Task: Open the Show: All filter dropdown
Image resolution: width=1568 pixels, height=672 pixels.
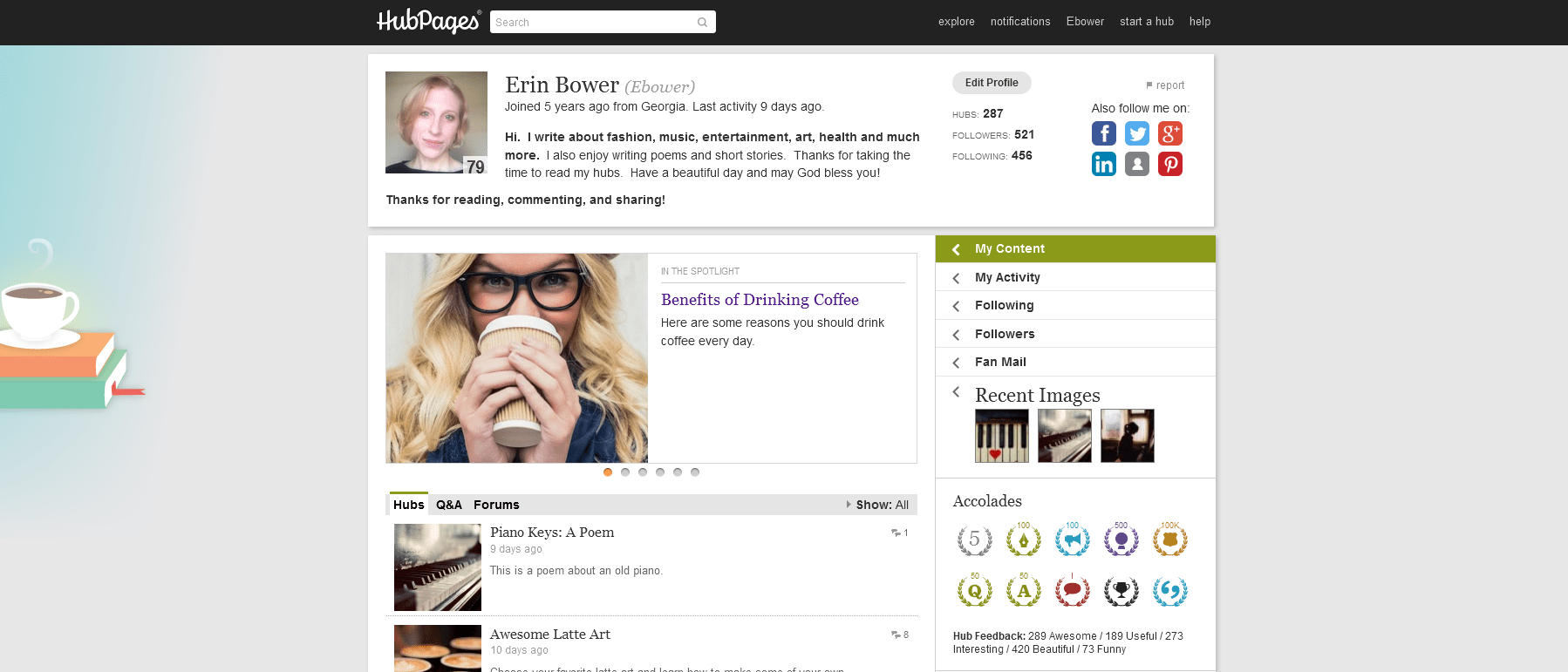Action: [x=877, y=505]
